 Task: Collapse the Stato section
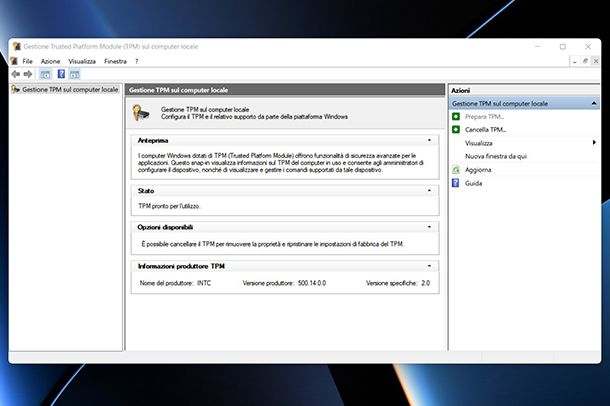(429, 191)
